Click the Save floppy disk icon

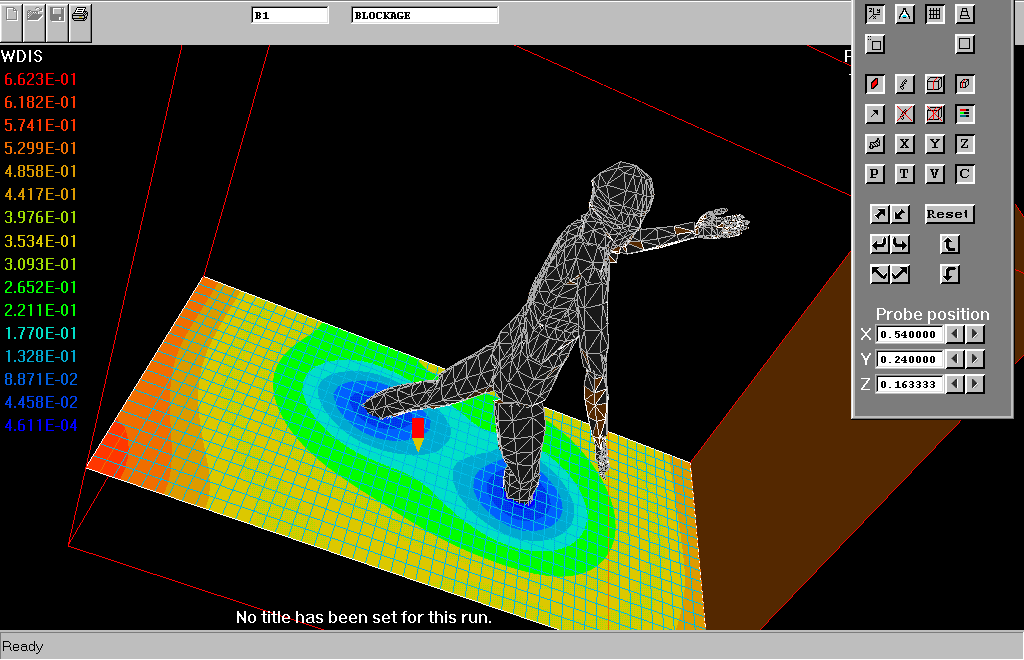click(58, 15)
